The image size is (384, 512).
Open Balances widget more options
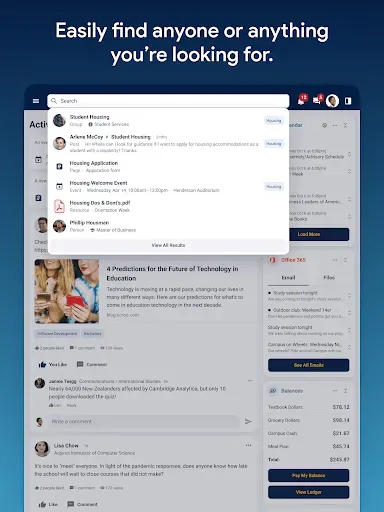pos(335,391)
